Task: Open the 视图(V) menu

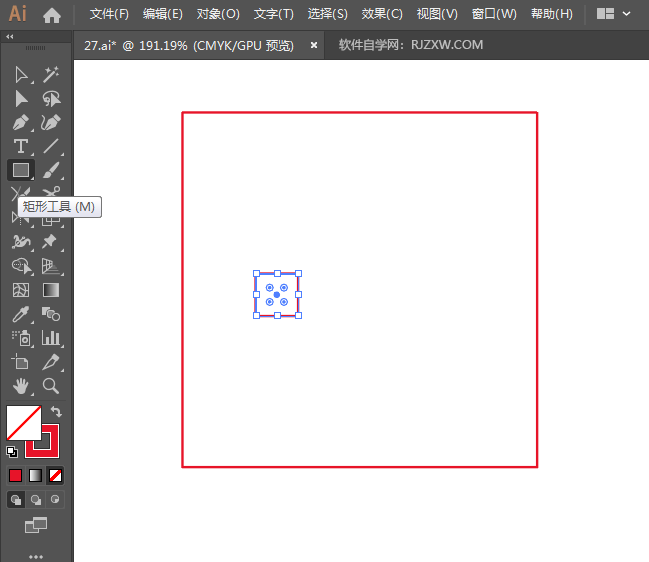Action: click(437, 14)
